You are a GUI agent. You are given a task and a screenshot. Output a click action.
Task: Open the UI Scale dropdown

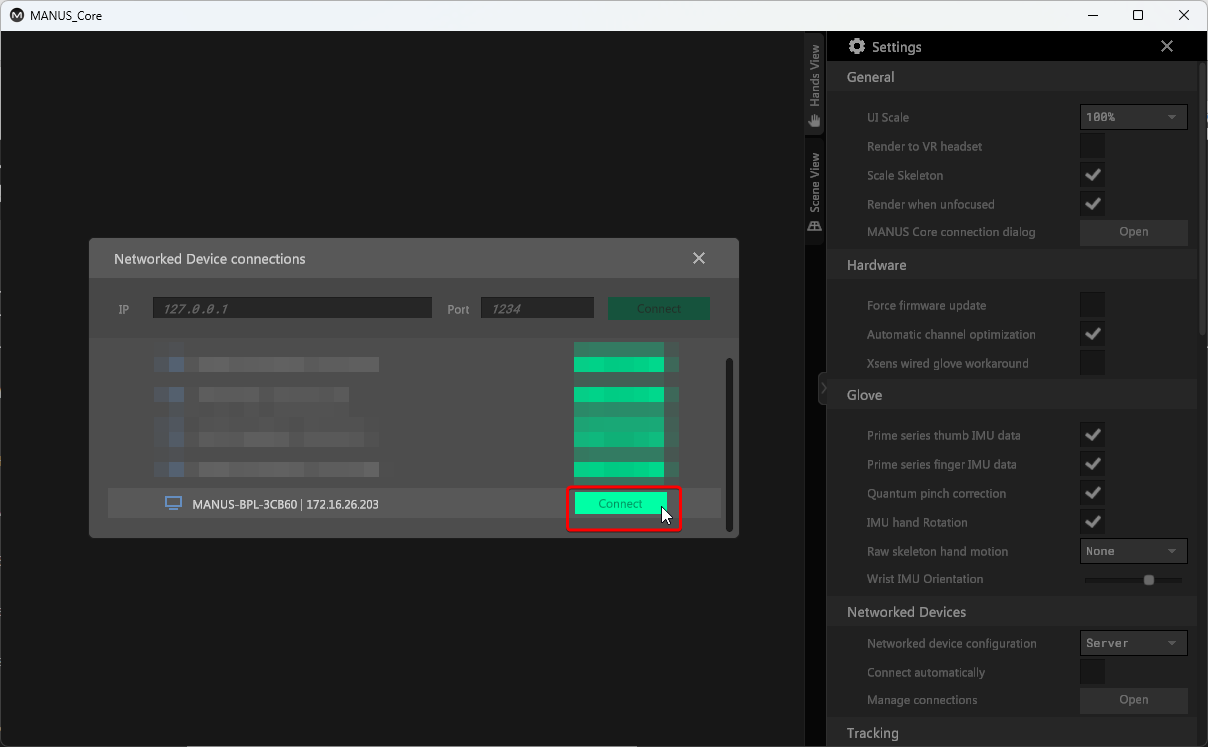coord(1133,117)
